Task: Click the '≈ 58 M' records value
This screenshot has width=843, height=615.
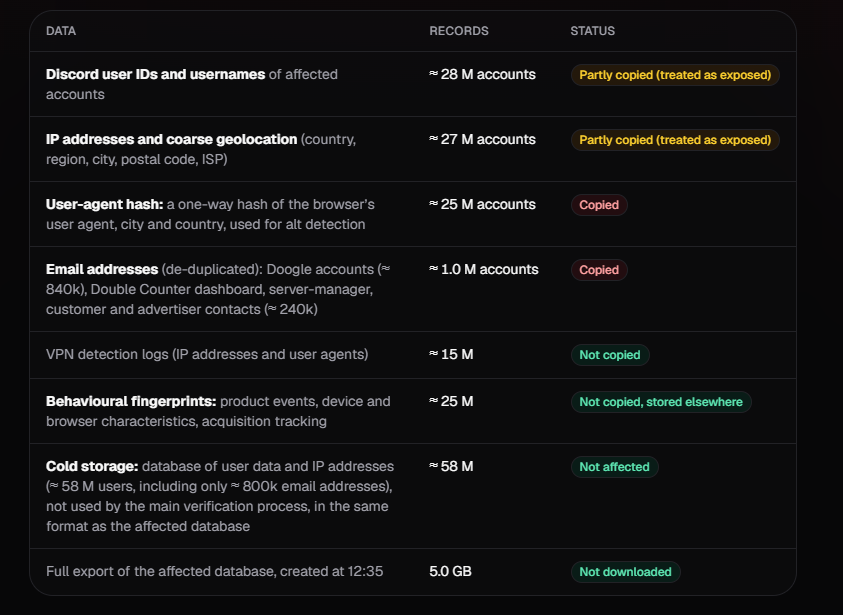Action: [x=451, y=466]
